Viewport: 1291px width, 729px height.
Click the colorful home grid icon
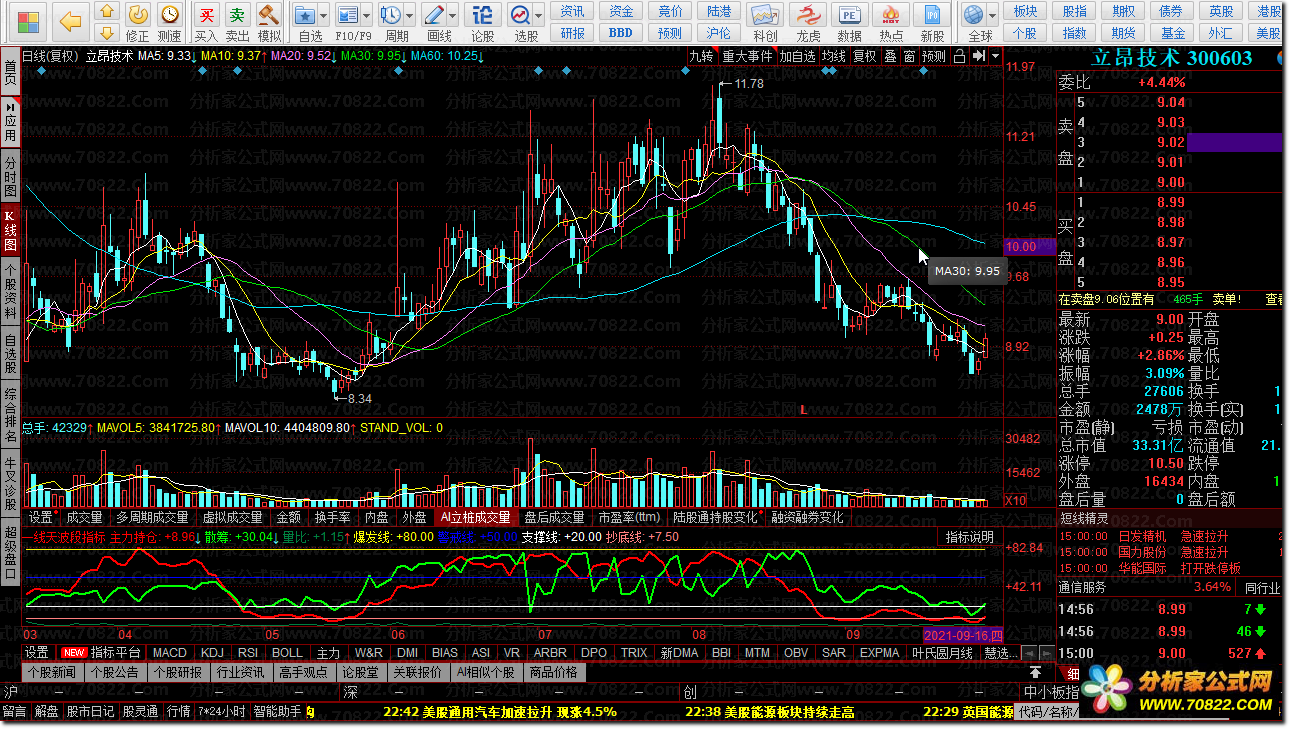[27, 20]
